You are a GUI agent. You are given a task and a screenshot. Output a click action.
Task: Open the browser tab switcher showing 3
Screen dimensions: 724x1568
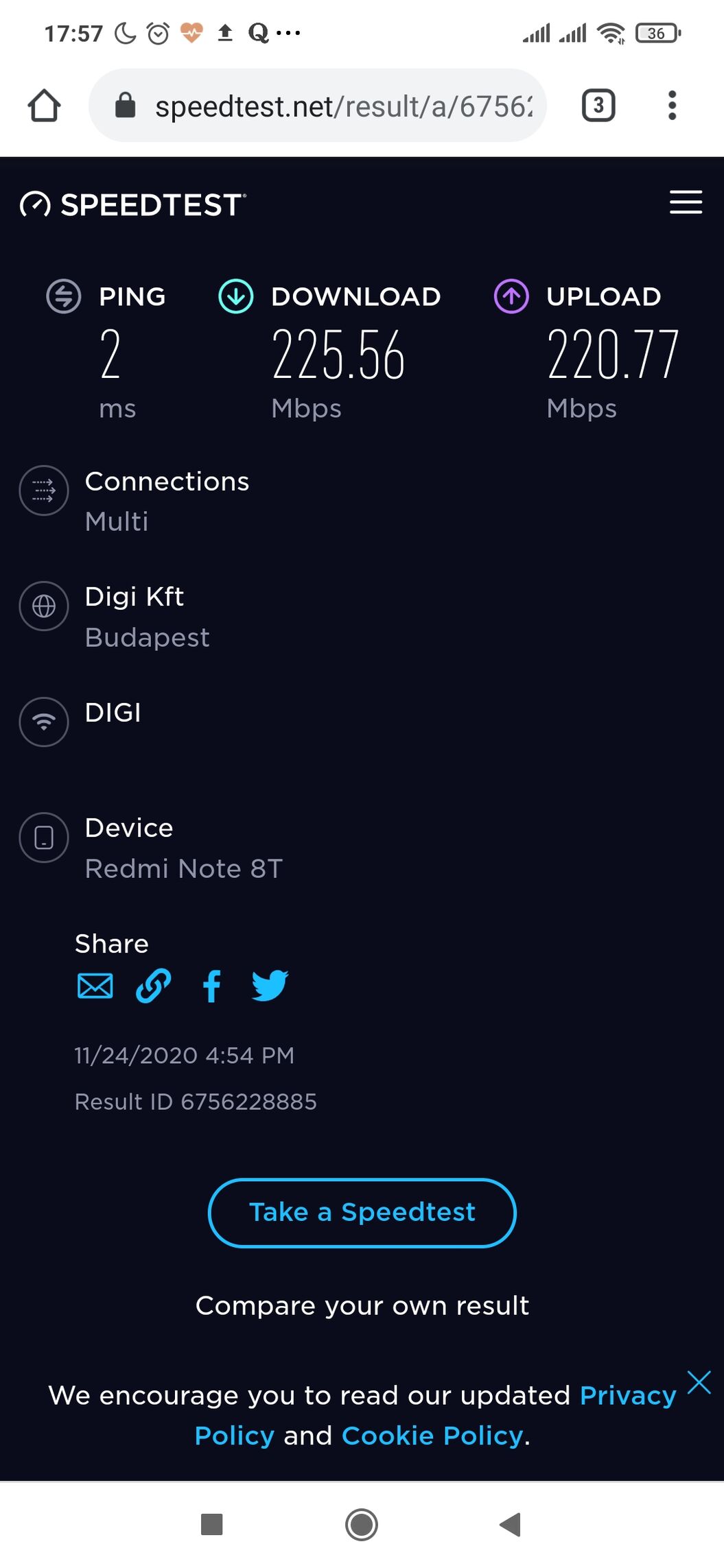[x=598, y=106]
